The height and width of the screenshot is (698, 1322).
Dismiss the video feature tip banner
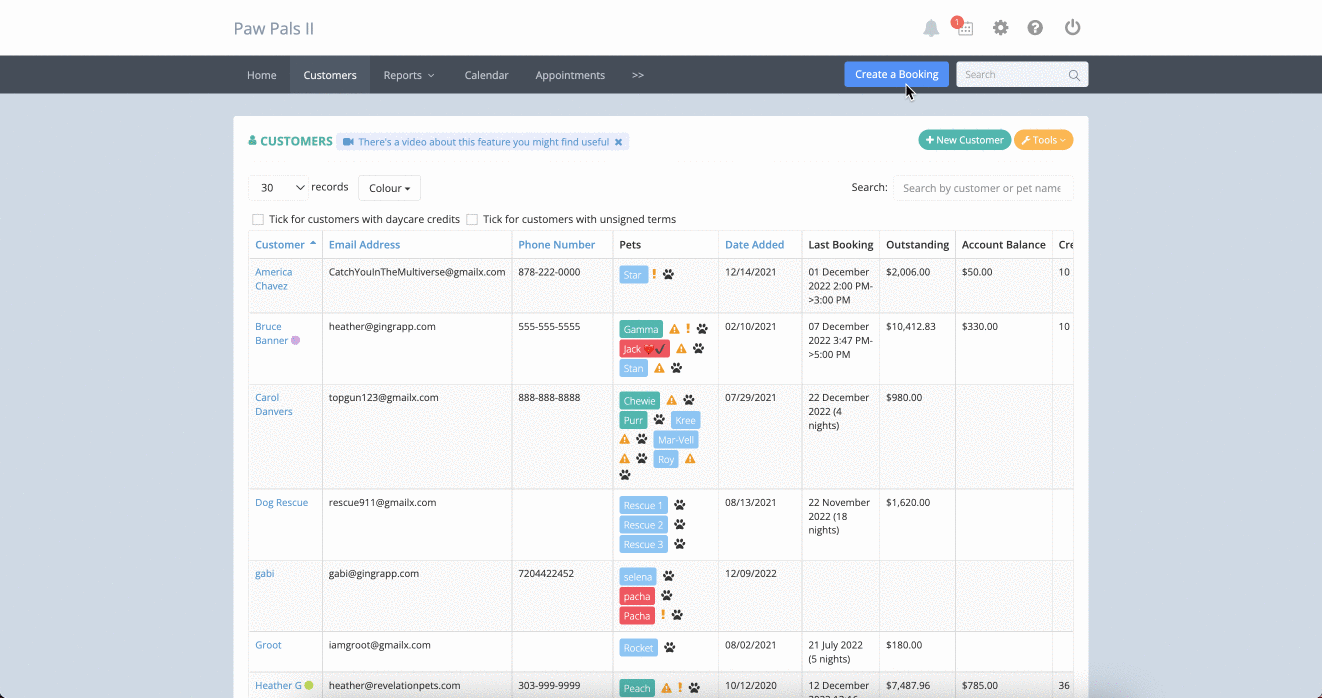(x=618, y=142)
